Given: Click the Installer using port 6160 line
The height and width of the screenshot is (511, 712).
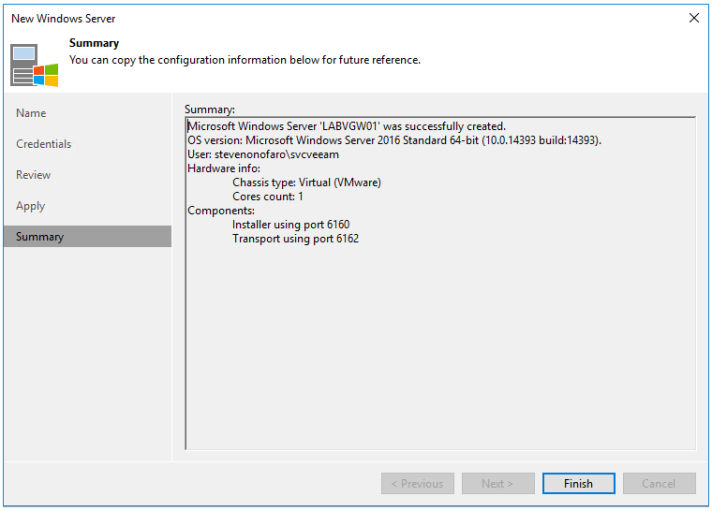Looking at the screenshot, I should [x=291, y=225].
